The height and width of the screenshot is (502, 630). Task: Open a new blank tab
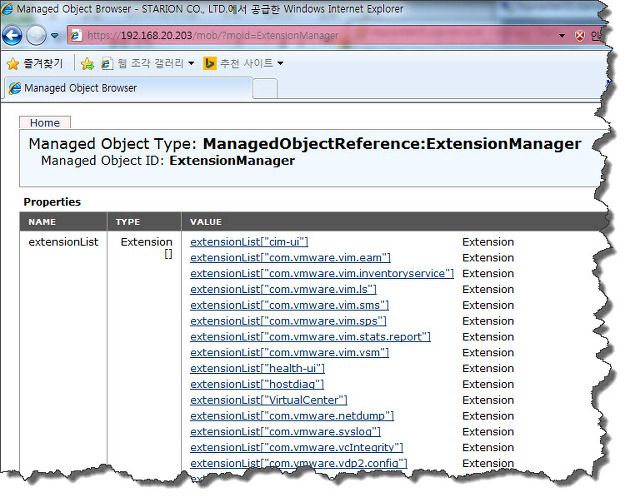click(265, 89)
